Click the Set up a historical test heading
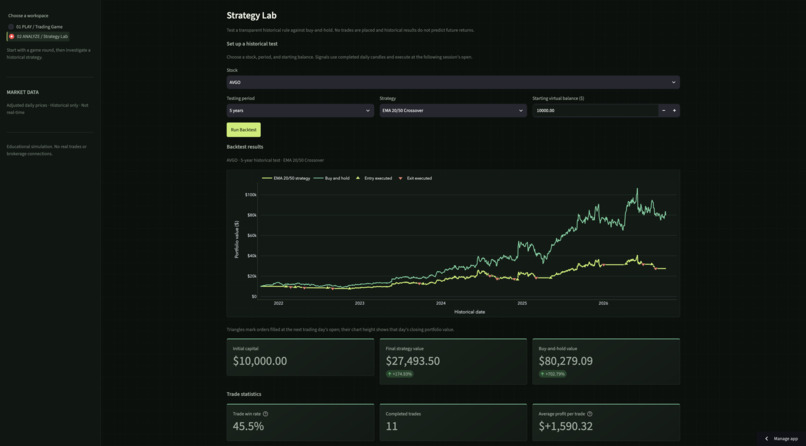This screenshot has width=806, height=446. pos(252,44)
